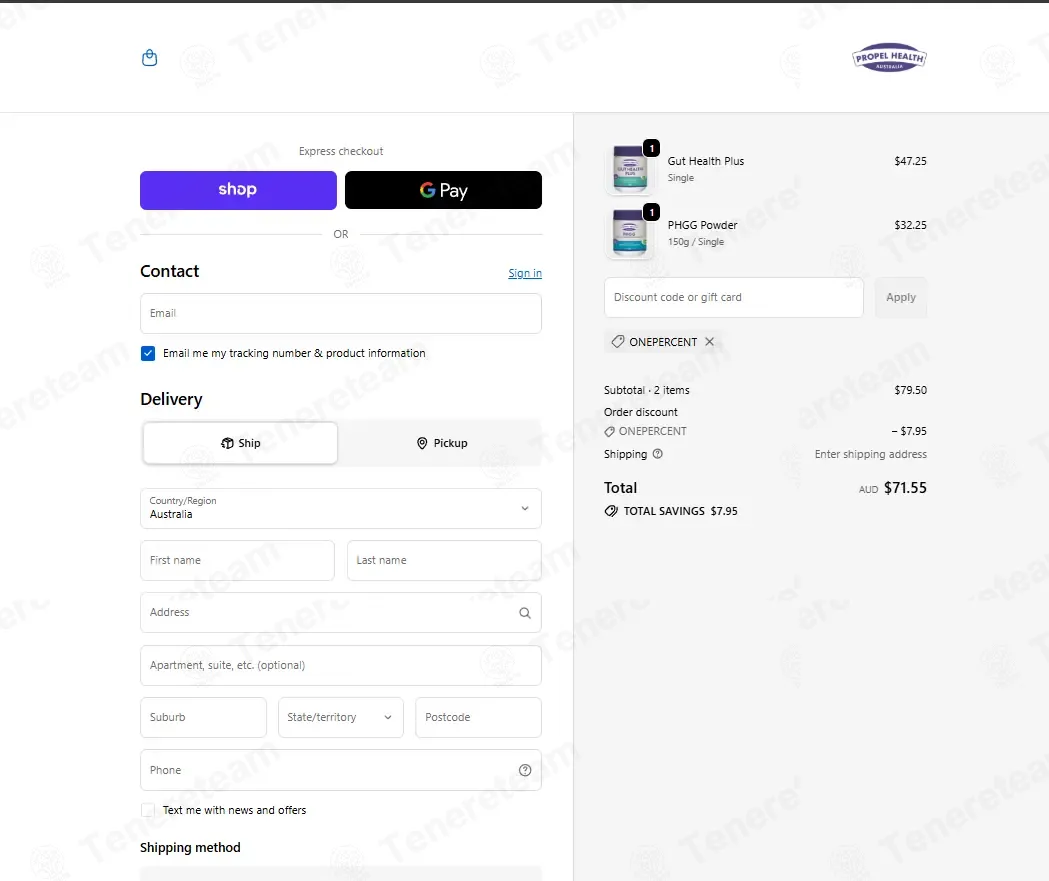Image resolution: width=1049 pixels, height=881 pixels.
Task: Click the Shipping method heading
Action: [x=190, y=848]
